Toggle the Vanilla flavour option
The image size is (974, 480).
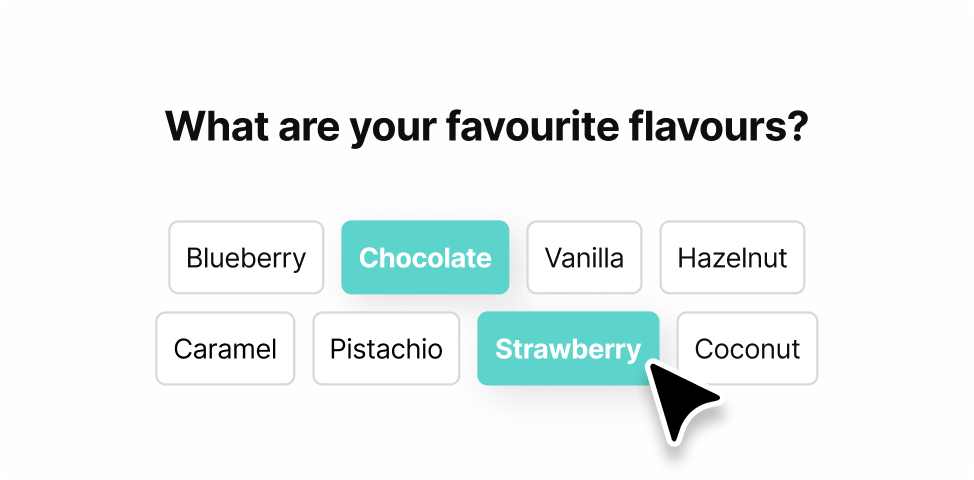pyautogui.click(x=584, y=258)
